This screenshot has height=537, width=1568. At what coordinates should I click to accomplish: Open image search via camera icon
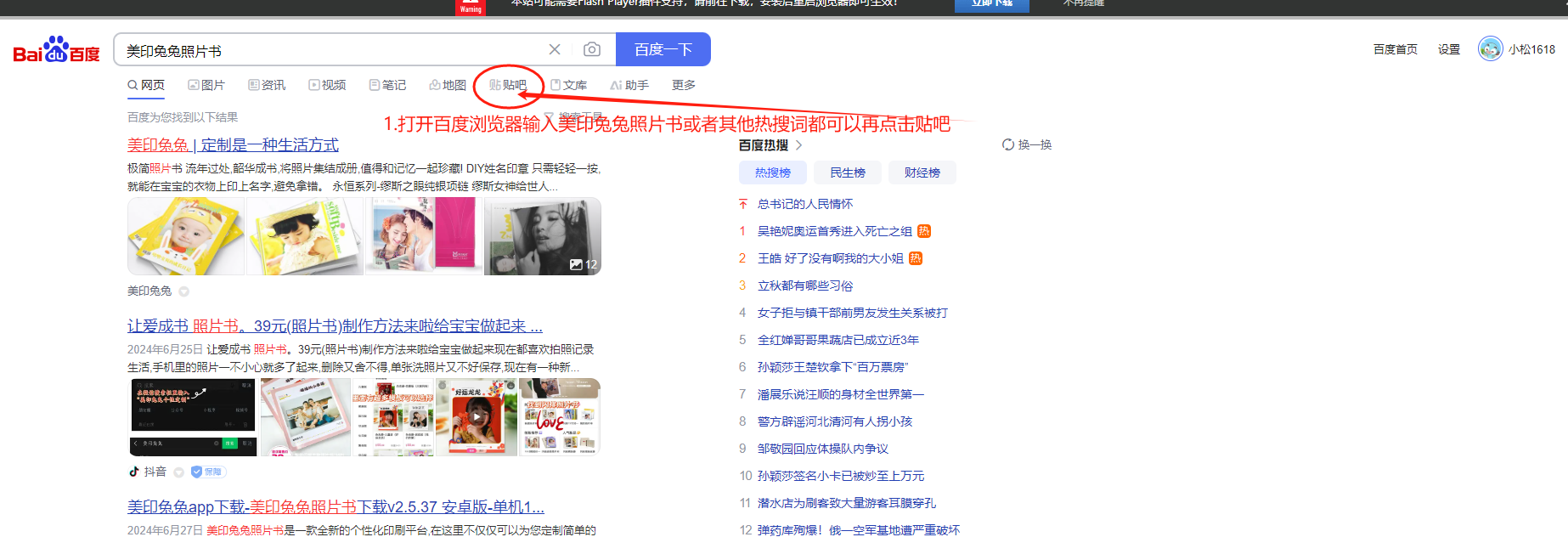[592, 49]
